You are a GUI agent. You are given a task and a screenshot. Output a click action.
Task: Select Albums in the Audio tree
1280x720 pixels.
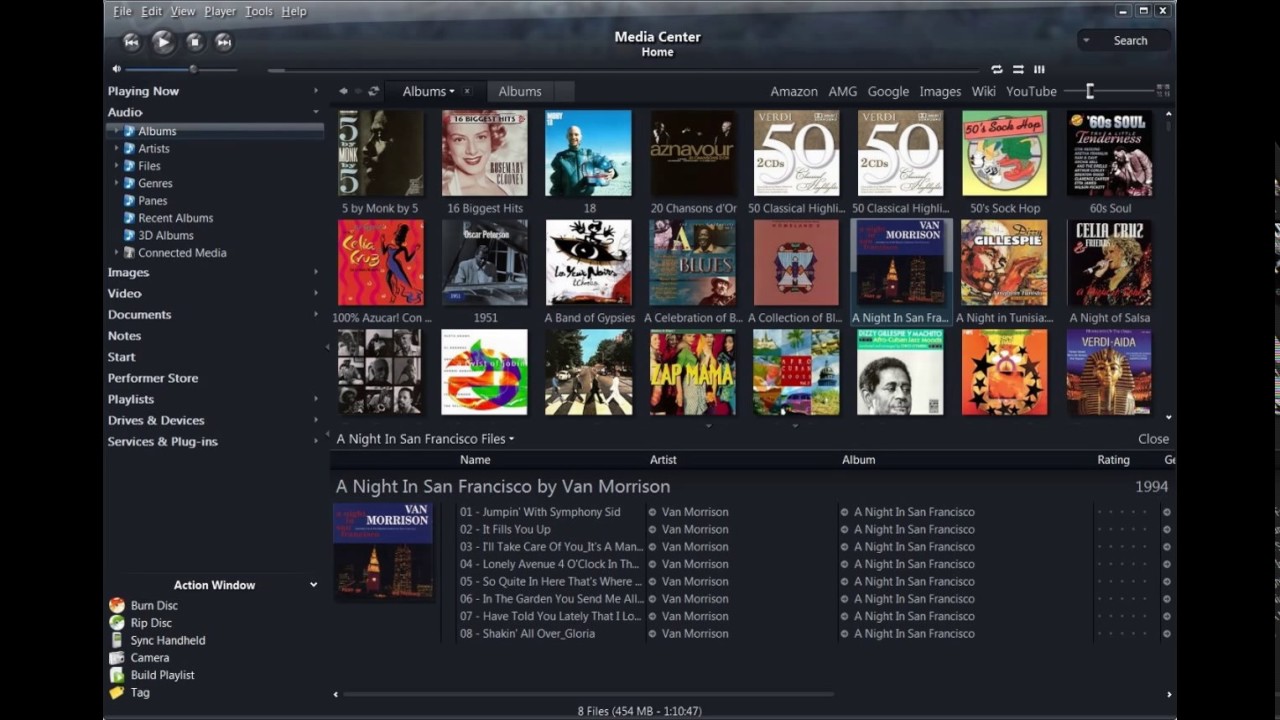click(x=157, y=131)
